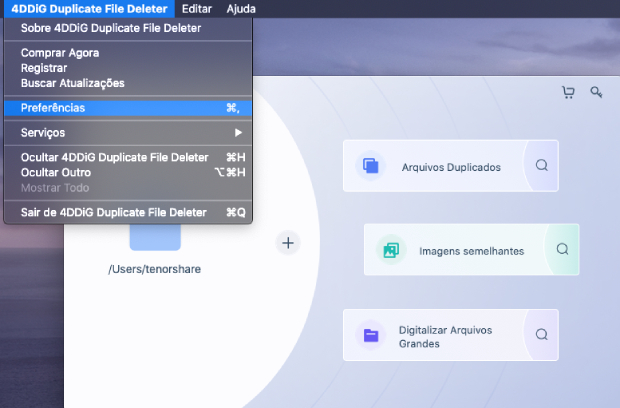Open Preferências from the app menu

pos(53,108)
